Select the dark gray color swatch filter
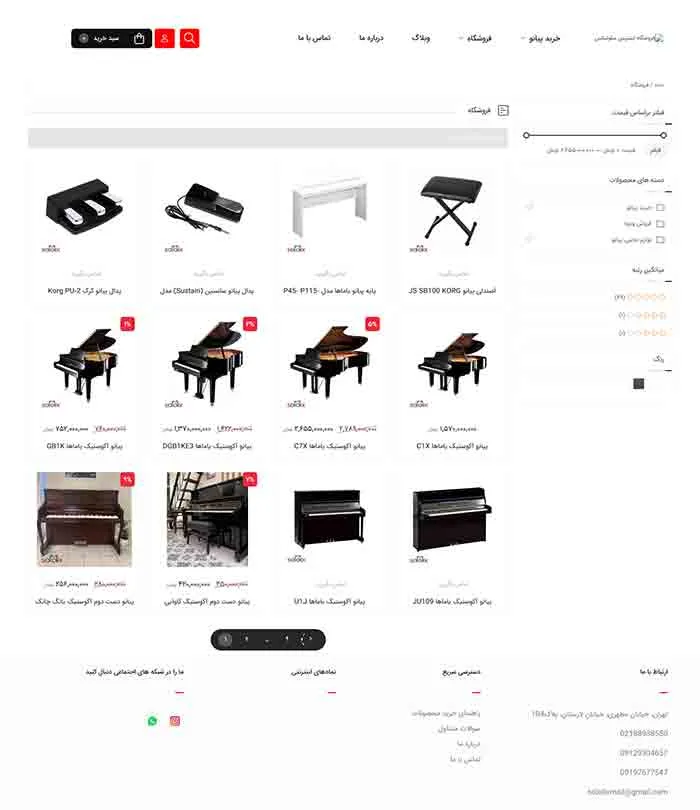This screenshot has height=810, width=700. tap(639, 383)
